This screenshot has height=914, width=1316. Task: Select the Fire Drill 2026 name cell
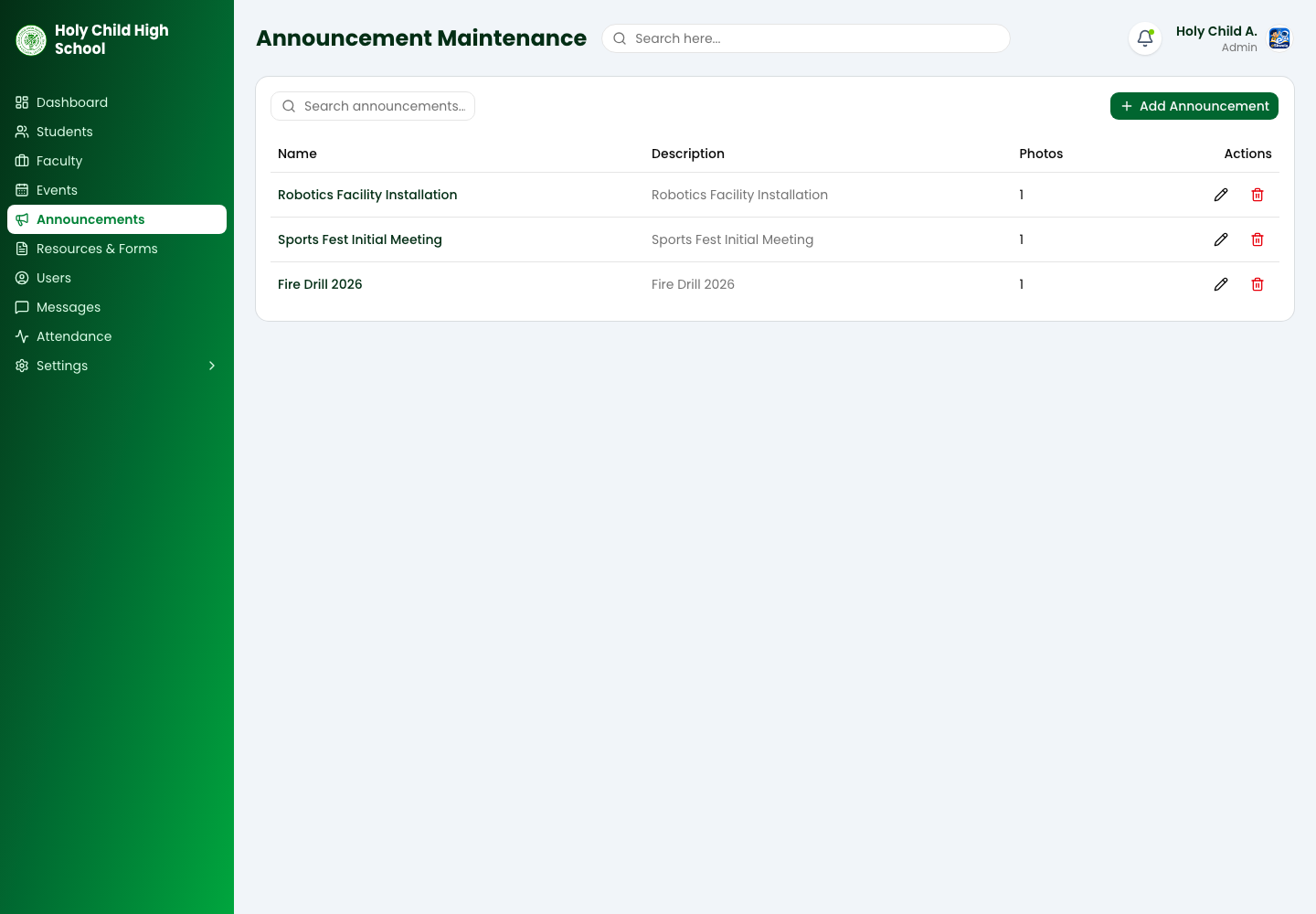point(320,284)
